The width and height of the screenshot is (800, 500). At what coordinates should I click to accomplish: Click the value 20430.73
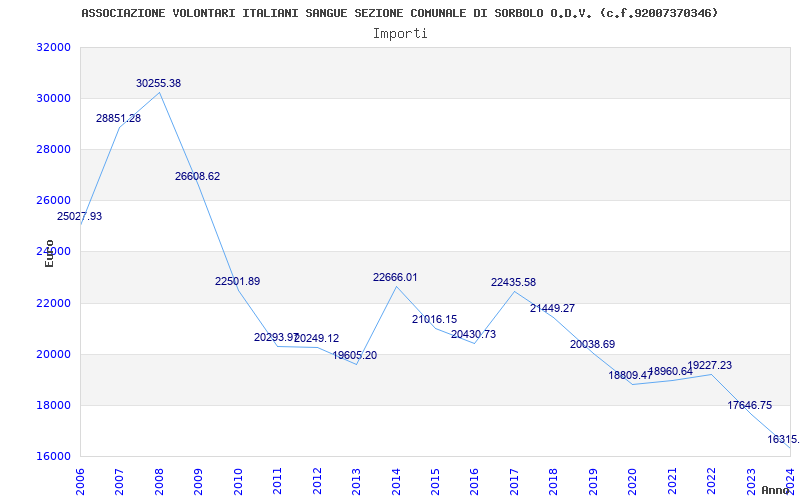point(473,335)
